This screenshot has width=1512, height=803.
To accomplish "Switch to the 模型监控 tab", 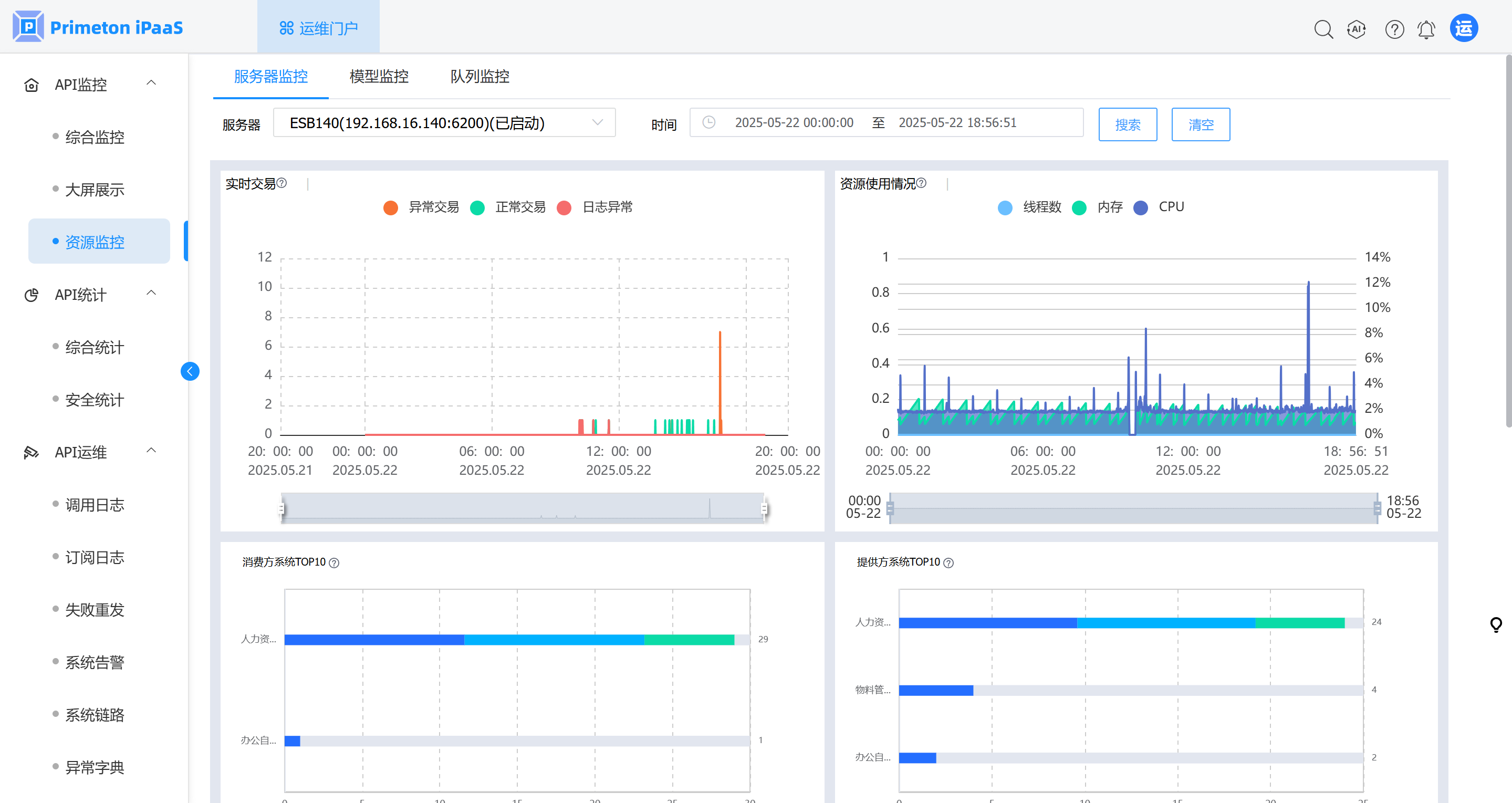I will [x=379, y=76].
